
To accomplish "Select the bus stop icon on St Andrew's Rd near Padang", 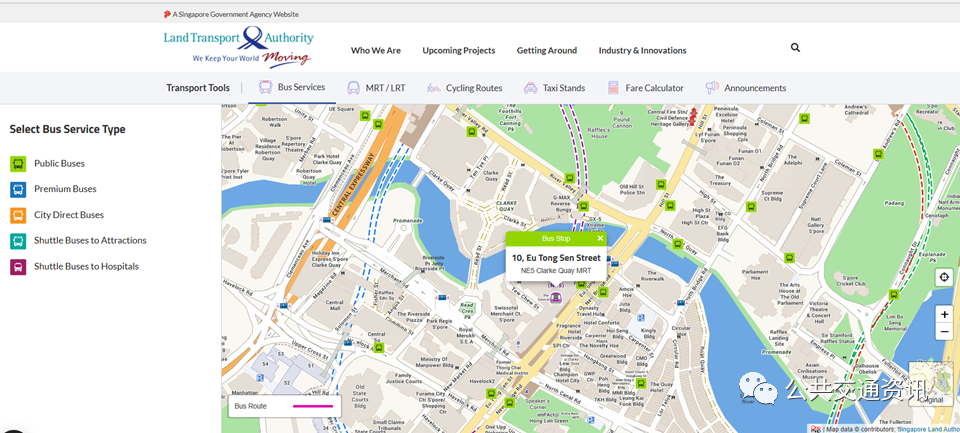I will 878,154.
